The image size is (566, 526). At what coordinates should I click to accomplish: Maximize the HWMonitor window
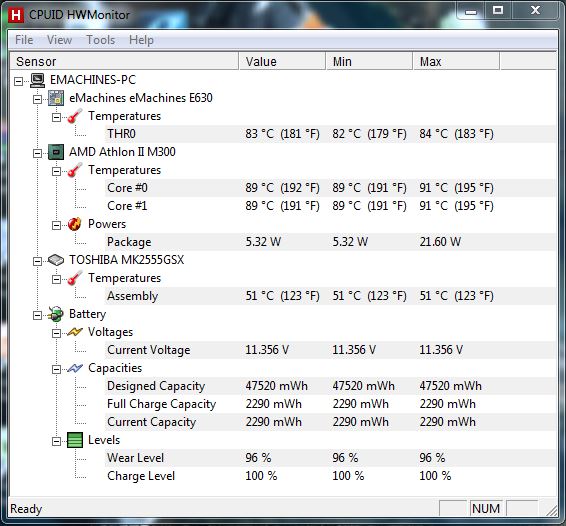(x=498, y=11)
